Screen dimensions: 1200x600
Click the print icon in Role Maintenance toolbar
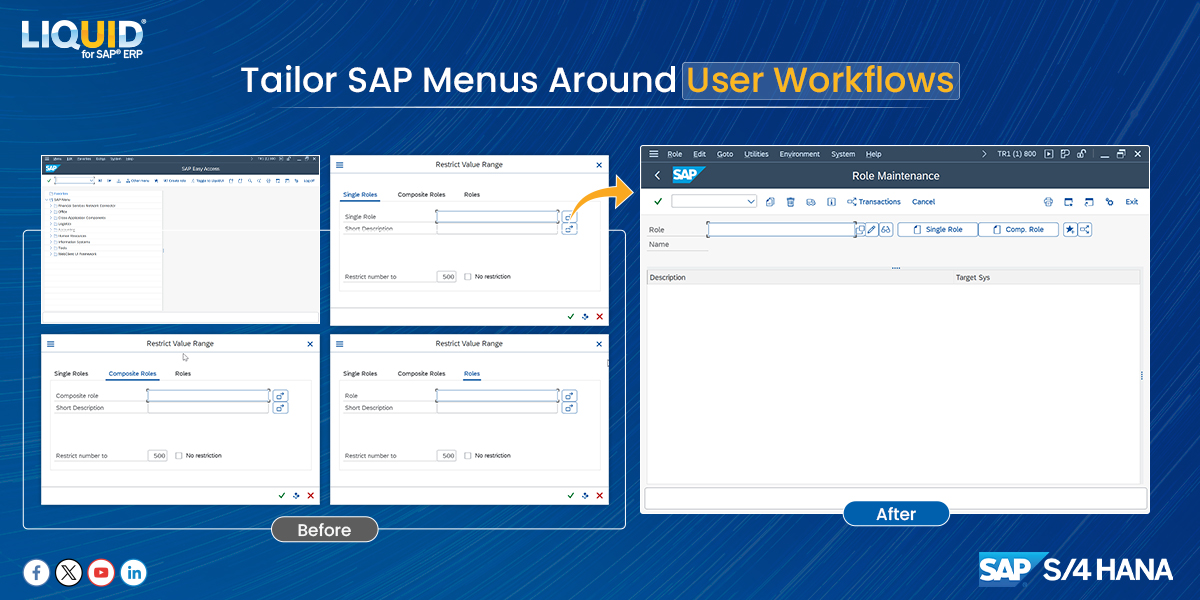tap(1048, 202)
